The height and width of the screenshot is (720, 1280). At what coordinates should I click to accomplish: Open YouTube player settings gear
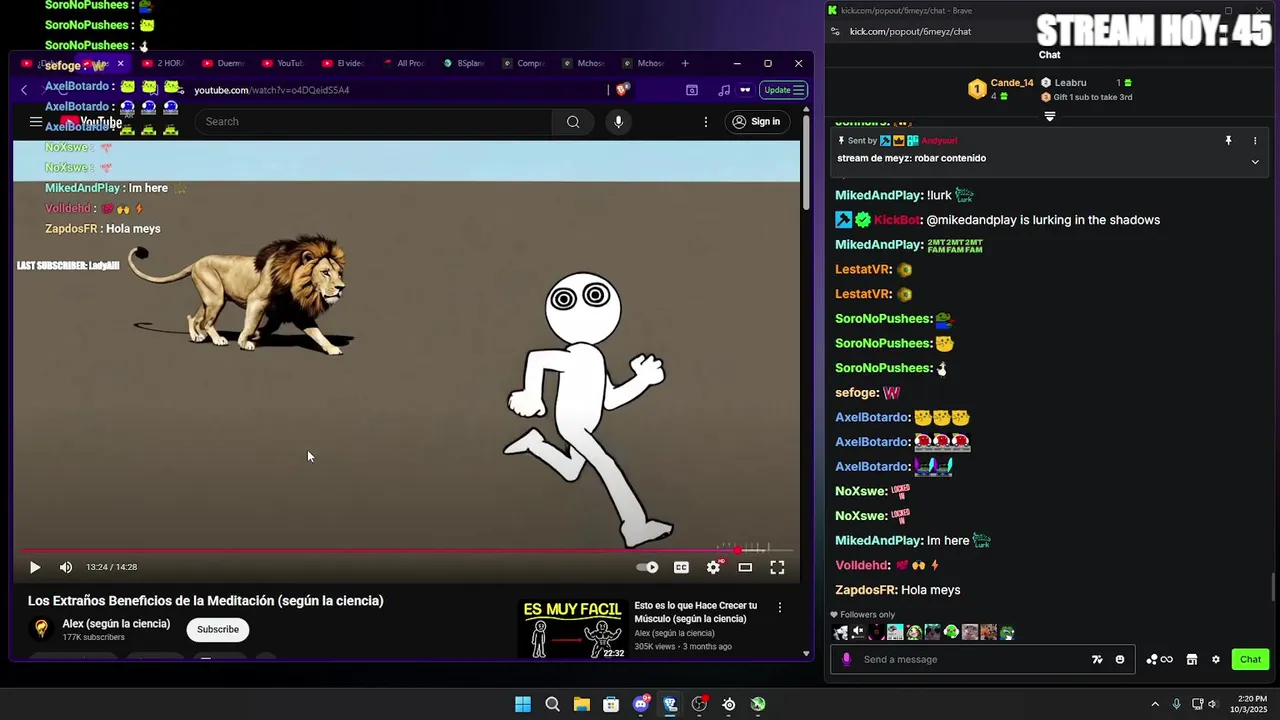[713, 567]
